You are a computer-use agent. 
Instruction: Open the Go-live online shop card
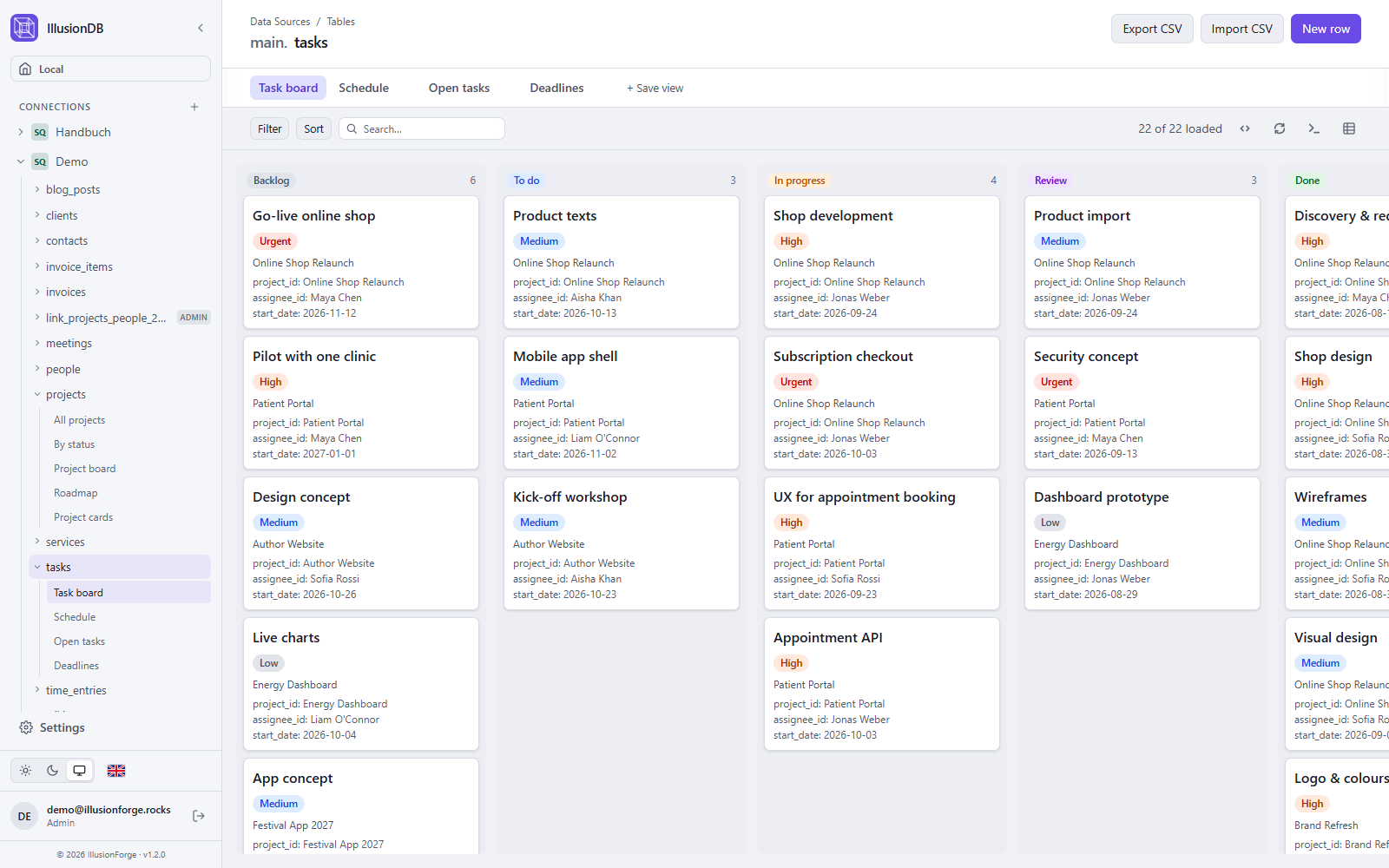(x=361, y=262)
